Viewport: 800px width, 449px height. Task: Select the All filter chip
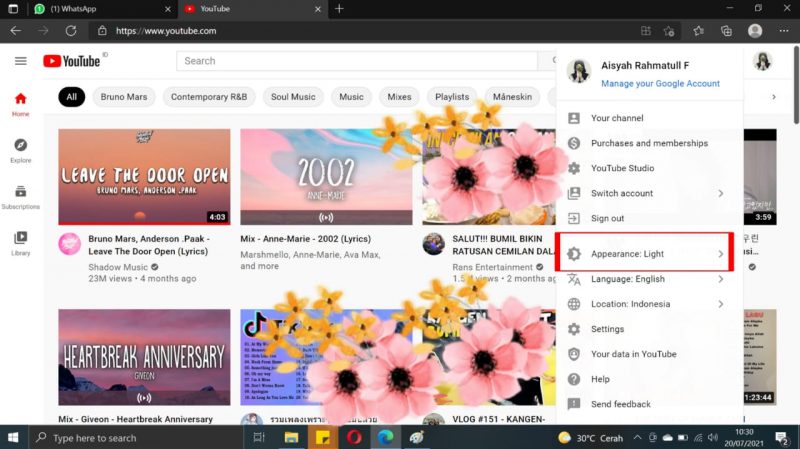pos(71,96)
